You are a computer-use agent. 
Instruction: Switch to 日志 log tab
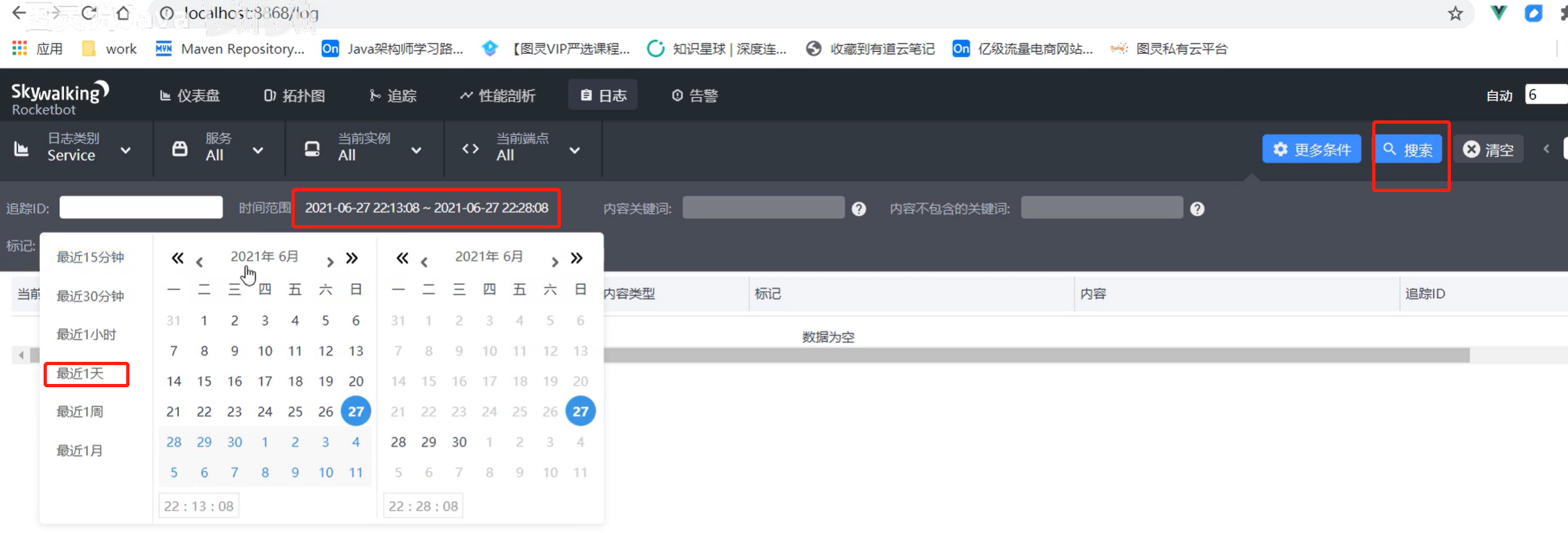click(603, 96)
